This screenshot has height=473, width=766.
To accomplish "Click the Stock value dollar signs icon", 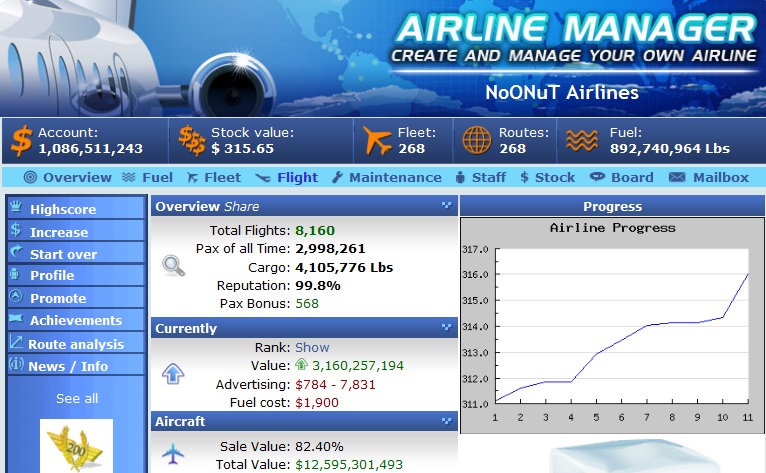I will [192, 141].
